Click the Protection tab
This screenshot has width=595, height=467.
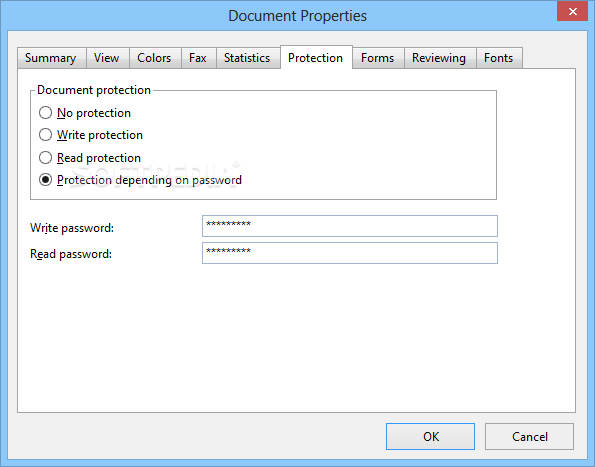[x=316, y=57]
